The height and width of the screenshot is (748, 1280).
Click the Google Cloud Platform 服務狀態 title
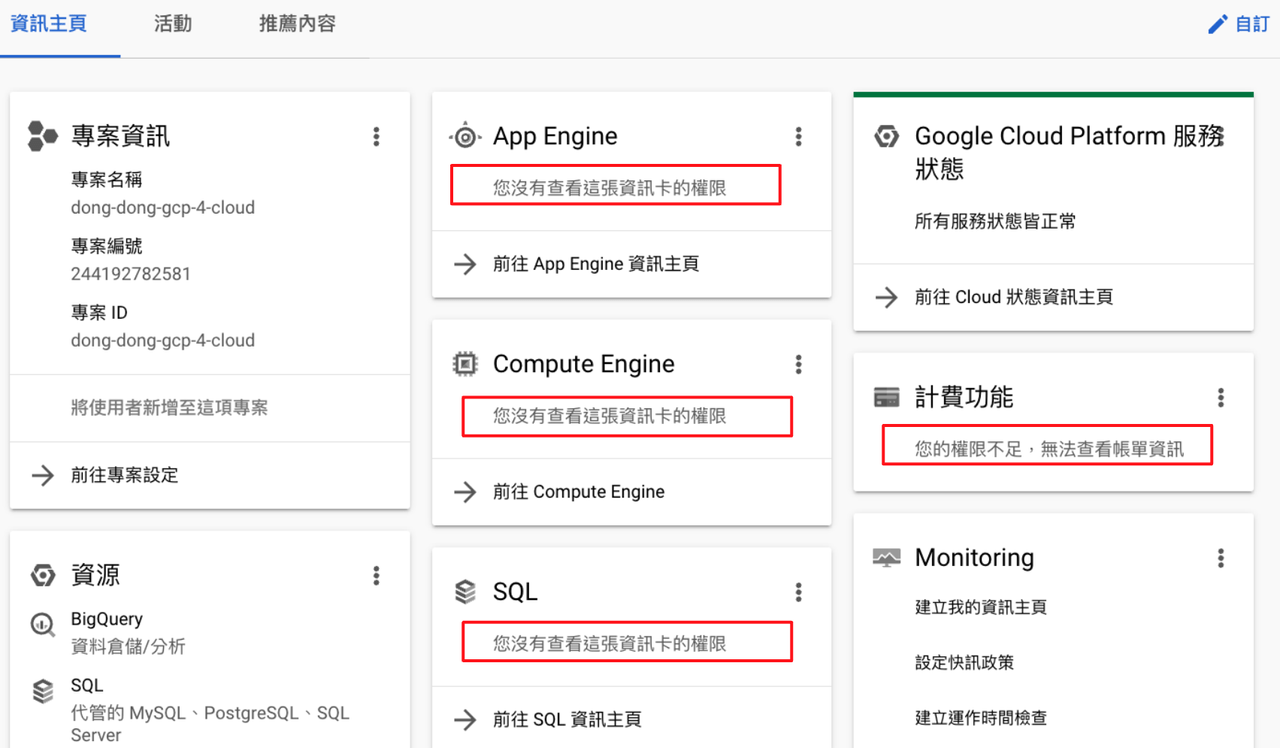pyautogui.click(x=1070, y=152)
